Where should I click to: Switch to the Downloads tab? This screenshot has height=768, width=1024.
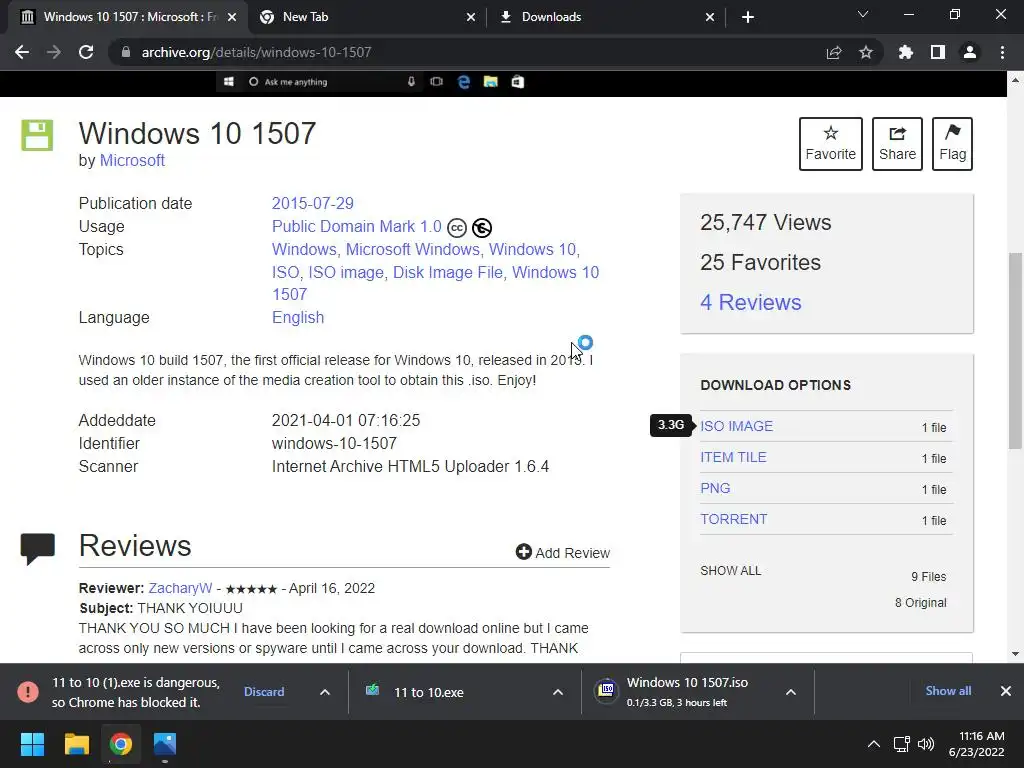606,17
